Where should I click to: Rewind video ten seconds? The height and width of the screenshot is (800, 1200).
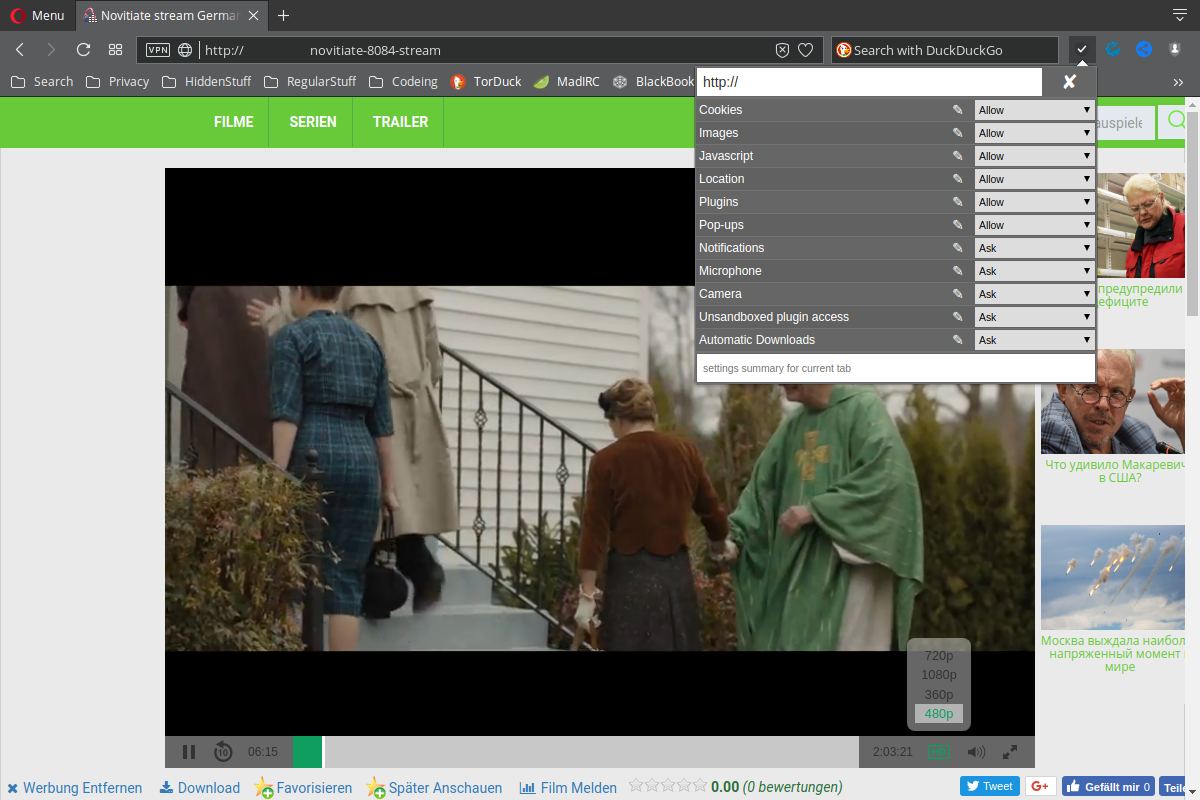tap(223, 752)
